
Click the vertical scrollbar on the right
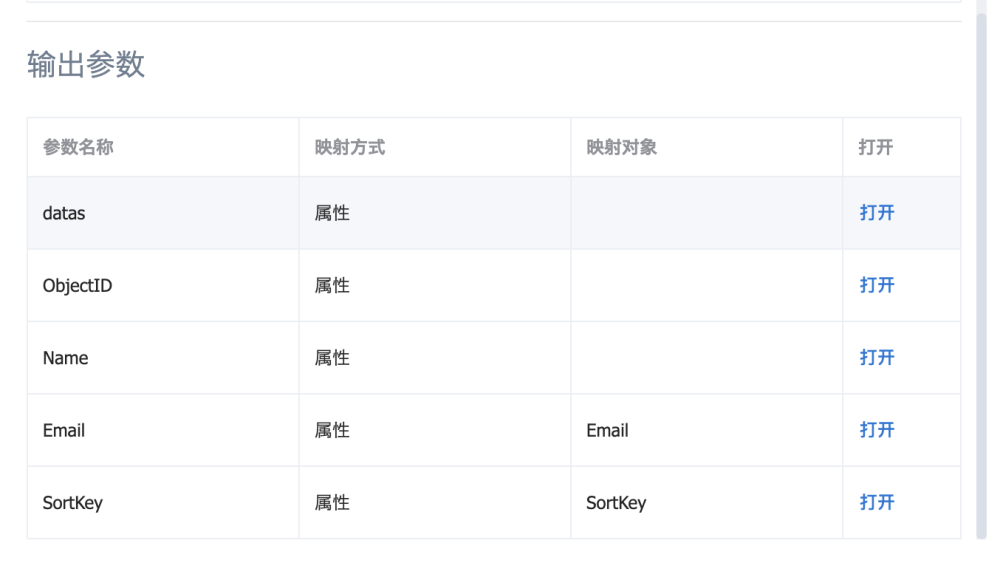click(981, 270)
